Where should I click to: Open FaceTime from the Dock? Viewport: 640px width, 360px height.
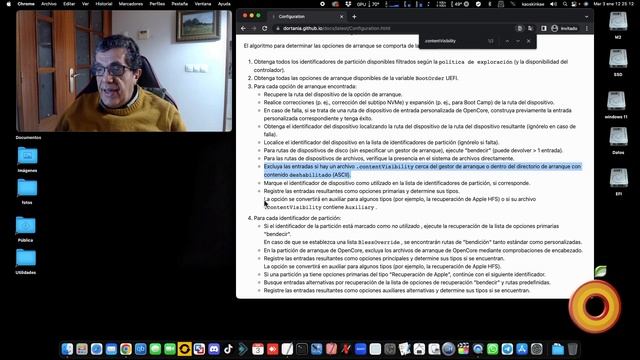pos(170,349)
